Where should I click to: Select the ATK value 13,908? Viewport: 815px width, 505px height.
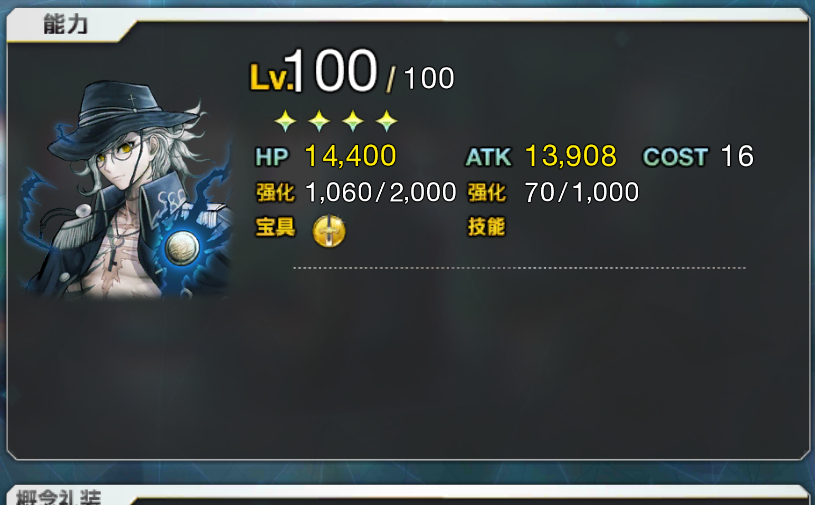pos(571,156)
